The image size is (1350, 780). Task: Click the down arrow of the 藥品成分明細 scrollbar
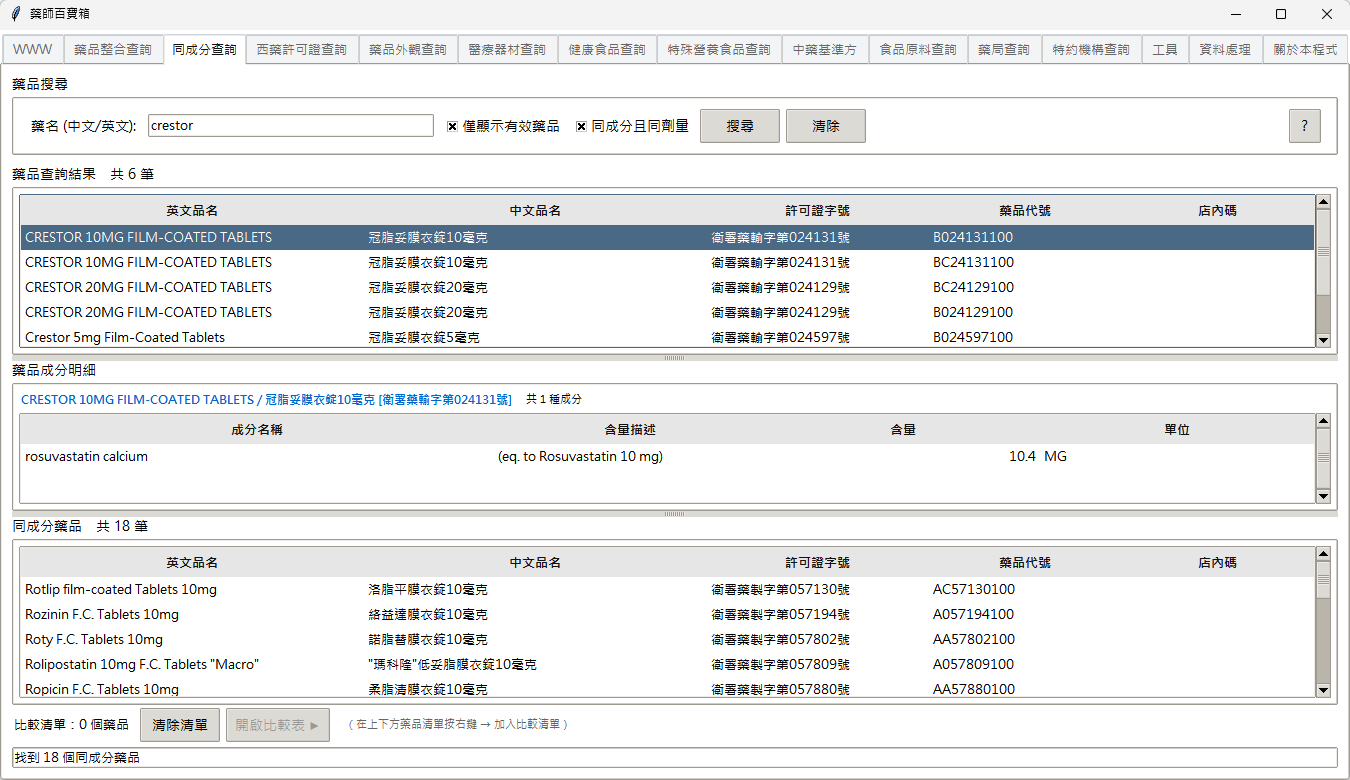[1323, 496]
